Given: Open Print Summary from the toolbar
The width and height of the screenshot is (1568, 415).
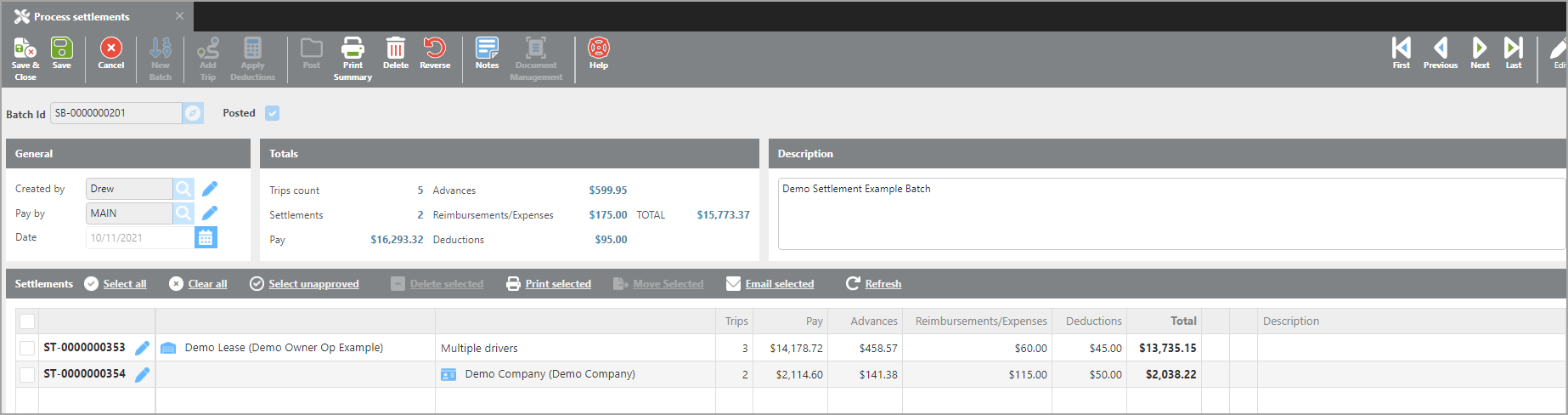Looking at the screenshot, I should click(x=353, y=50).
